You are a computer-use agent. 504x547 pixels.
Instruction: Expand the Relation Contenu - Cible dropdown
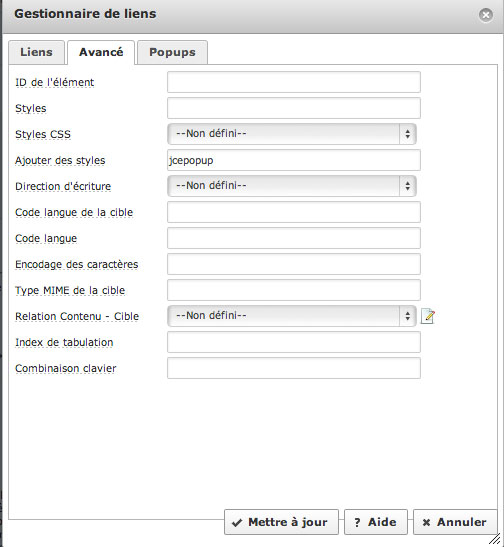pyautogui.click(x=292, y=316)
